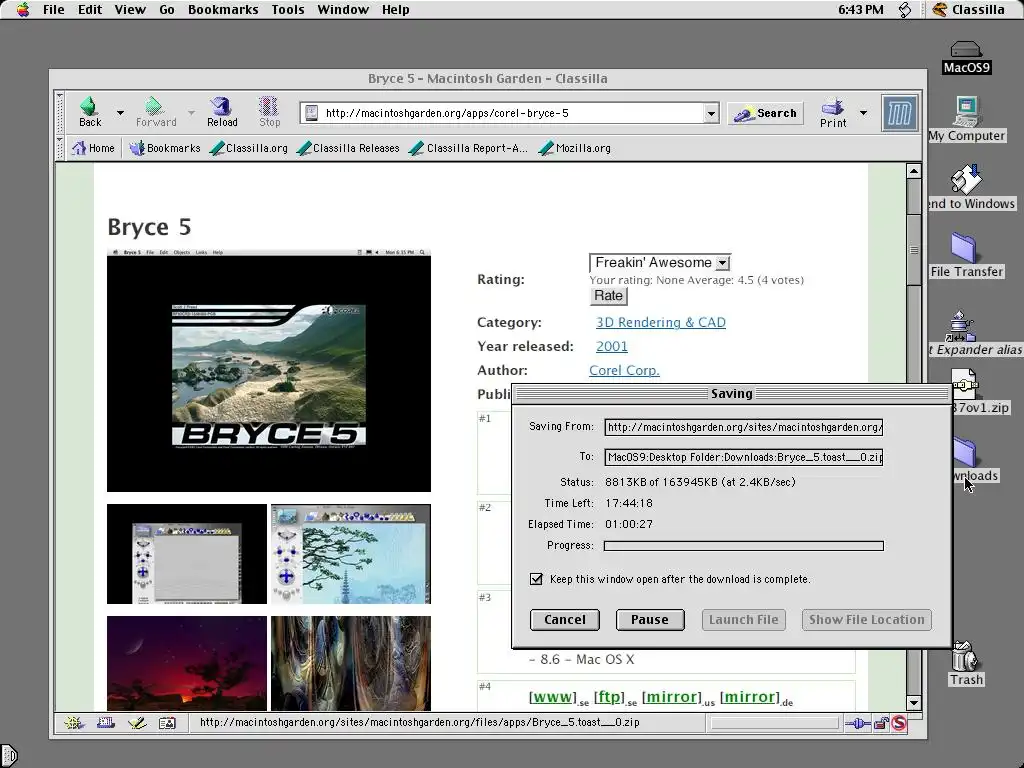The image size is (1024, 768).
Task: Follow the 2001 year link
Action: pos(611,347)
